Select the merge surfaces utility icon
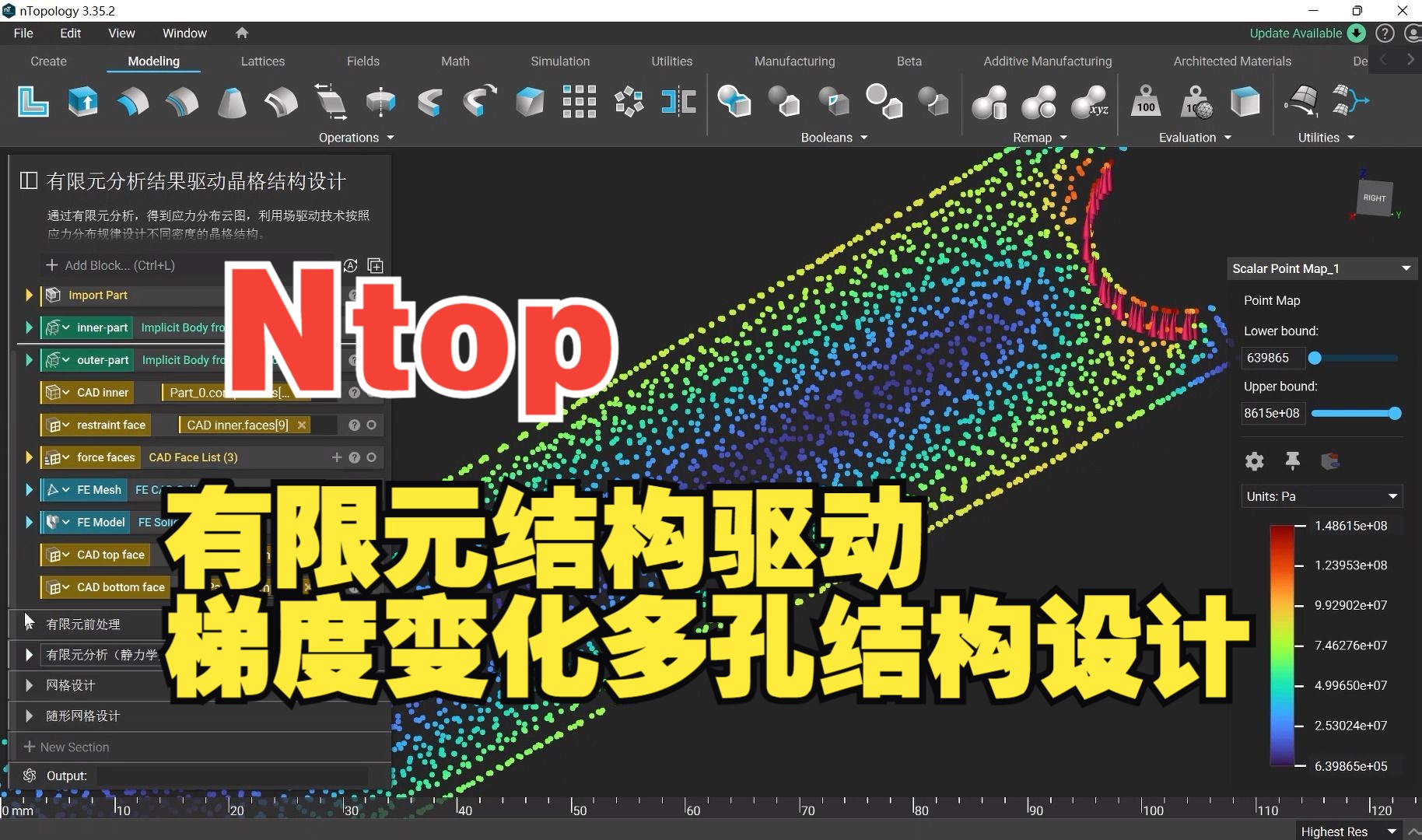1422x840 pixels. click(x=1350, y=102)
